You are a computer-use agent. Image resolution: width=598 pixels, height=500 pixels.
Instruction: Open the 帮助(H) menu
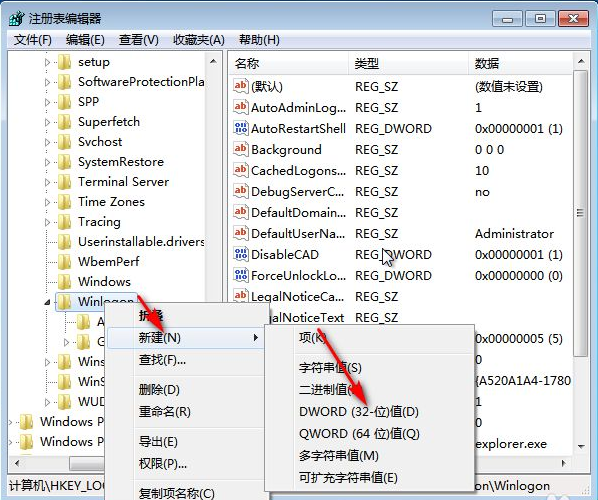coord(259,40)
